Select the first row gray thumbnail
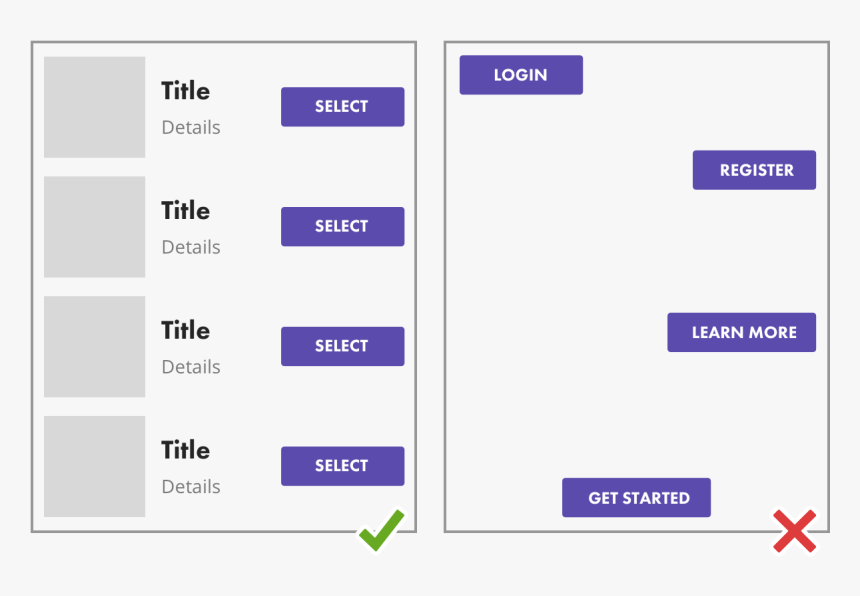 point(95,107)
